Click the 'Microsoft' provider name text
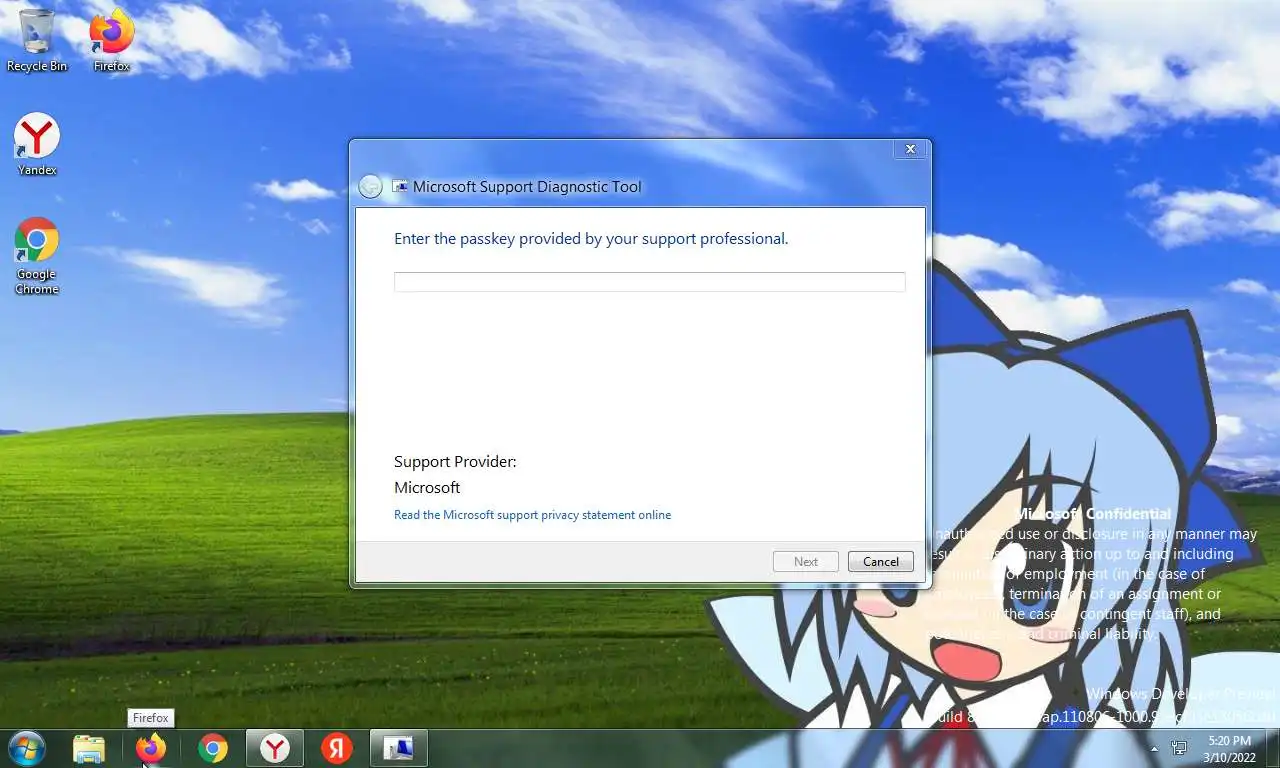This screenshot has width=1280, height=768. tap(427, 488)
